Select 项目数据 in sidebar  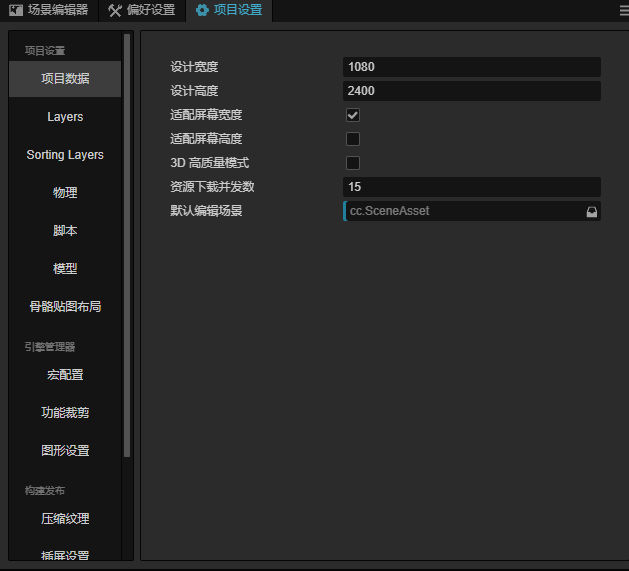[x=65, y=79]
